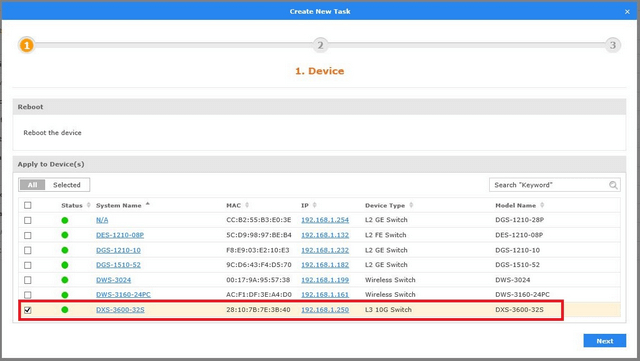
Task: Click step 1 orange circle indicator
Action: point(27,45)
